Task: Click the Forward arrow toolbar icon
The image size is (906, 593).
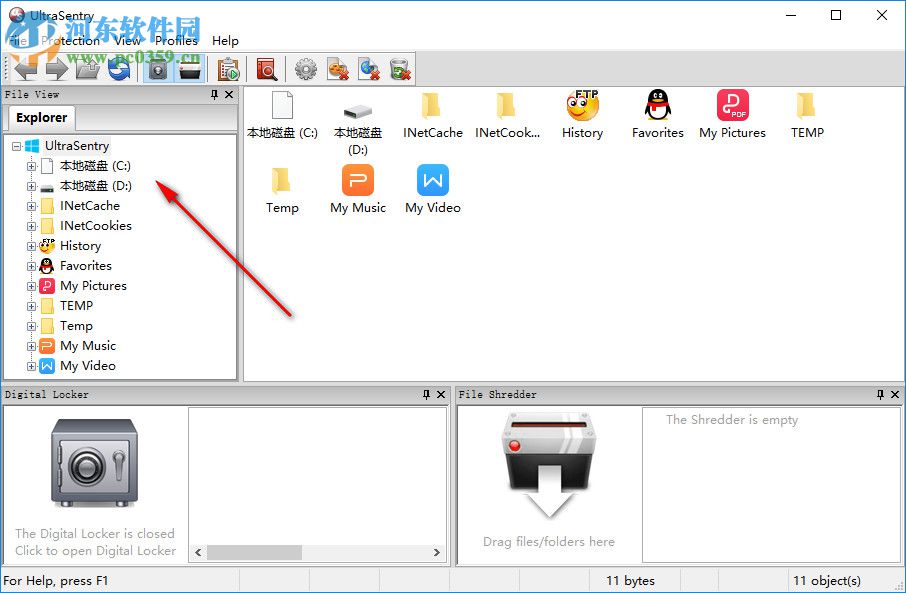Action: [57, 70]
